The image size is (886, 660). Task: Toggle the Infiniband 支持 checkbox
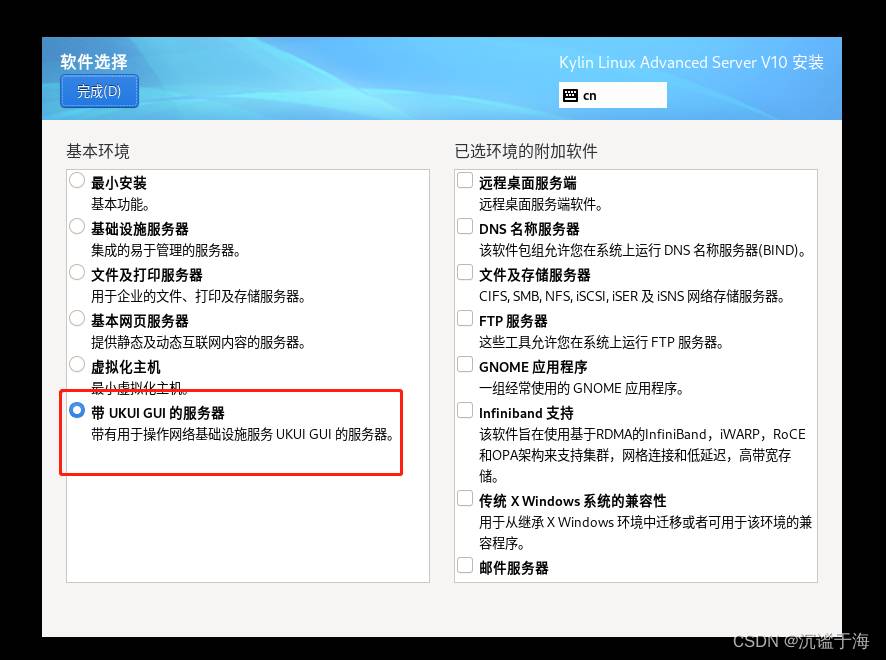pyautogui.click(x=465, y=411)
